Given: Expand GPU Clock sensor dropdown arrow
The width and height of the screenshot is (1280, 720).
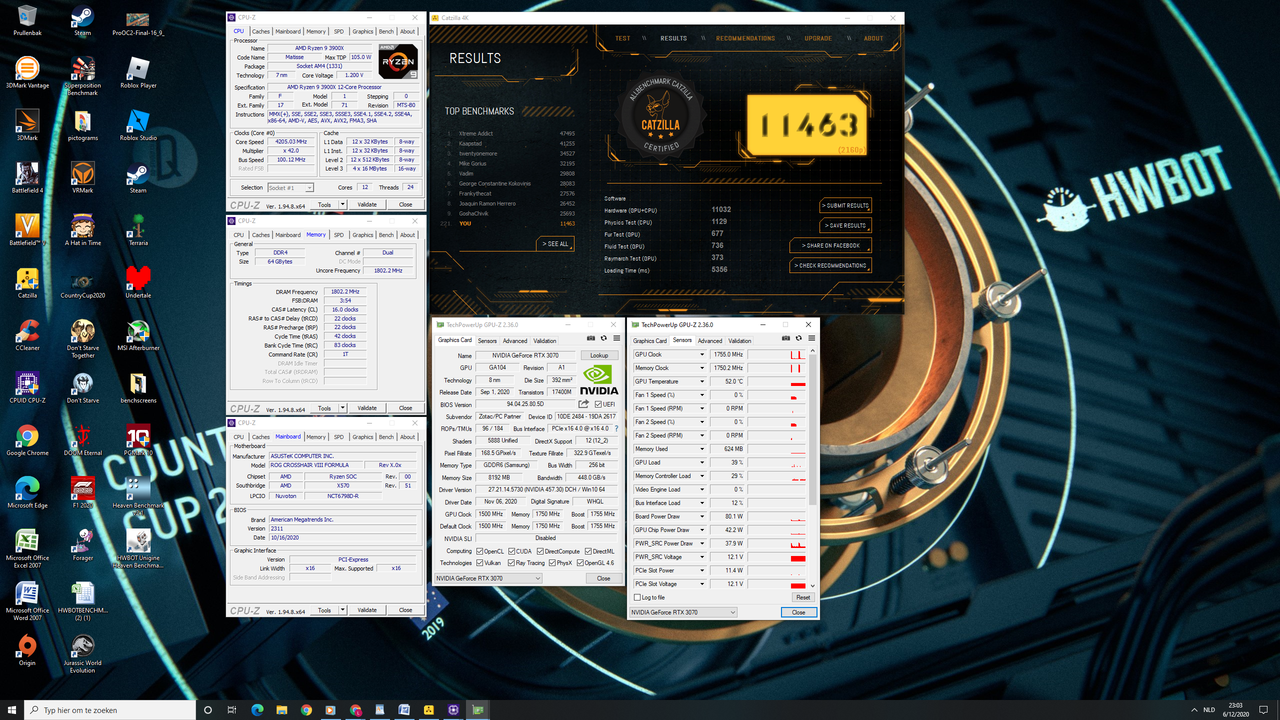Looking at the screenshot, I should [701, 354].
